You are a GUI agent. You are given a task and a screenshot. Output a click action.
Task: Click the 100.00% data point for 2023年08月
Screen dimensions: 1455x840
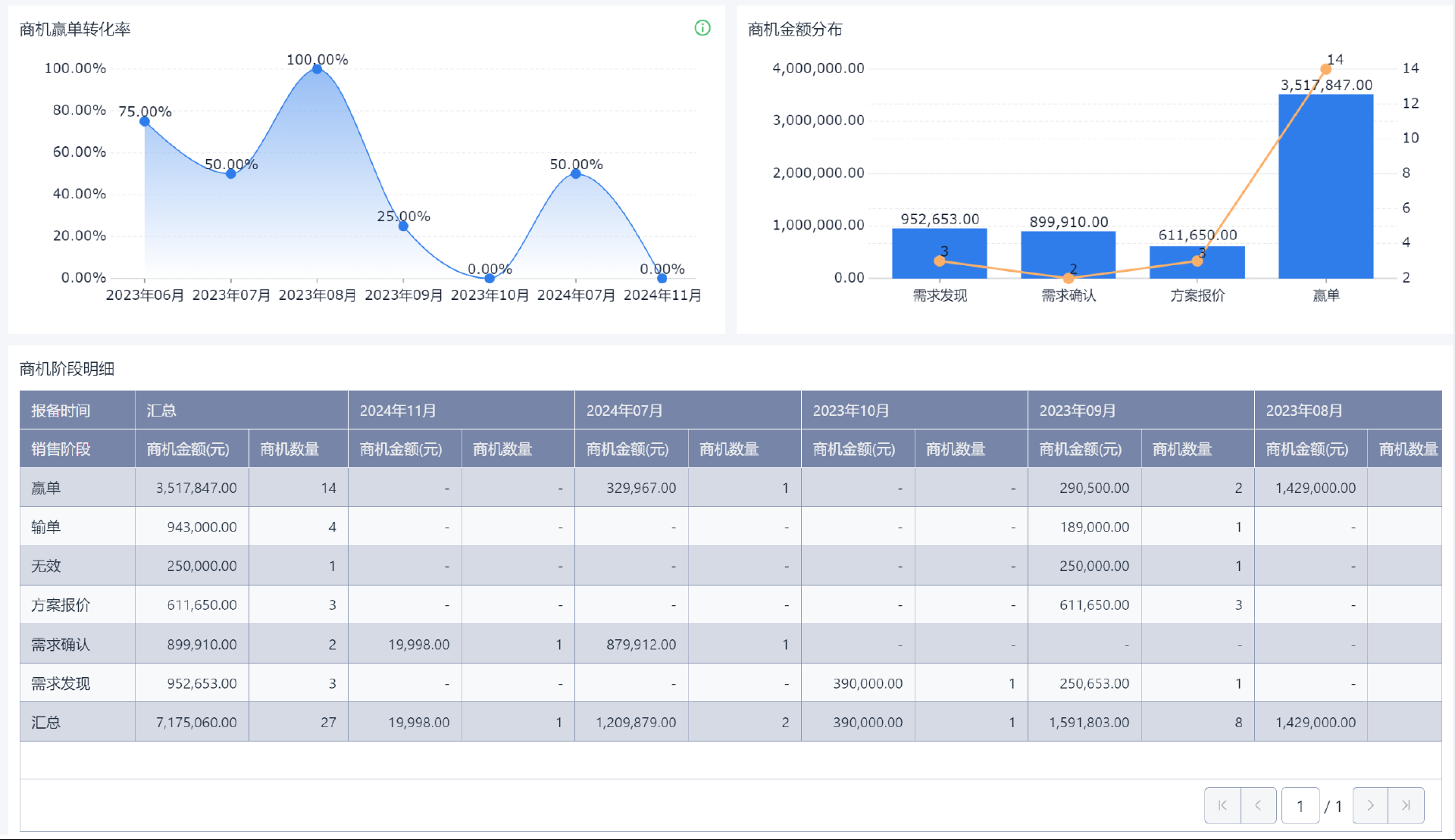pyautogui.click(x=317, y=69)
